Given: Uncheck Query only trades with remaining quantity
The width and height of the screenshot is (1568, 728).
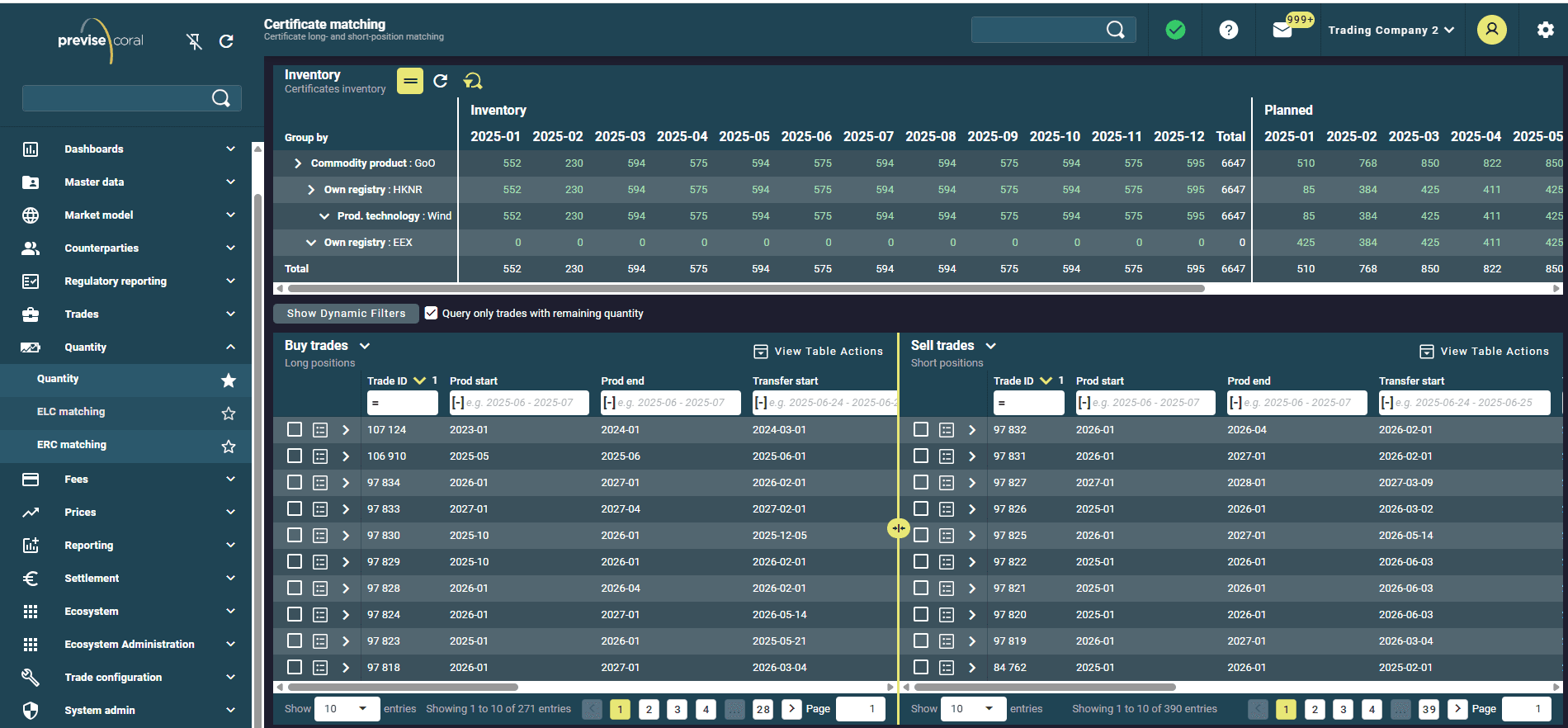Looking at the screenshot, I should (431, 313).
